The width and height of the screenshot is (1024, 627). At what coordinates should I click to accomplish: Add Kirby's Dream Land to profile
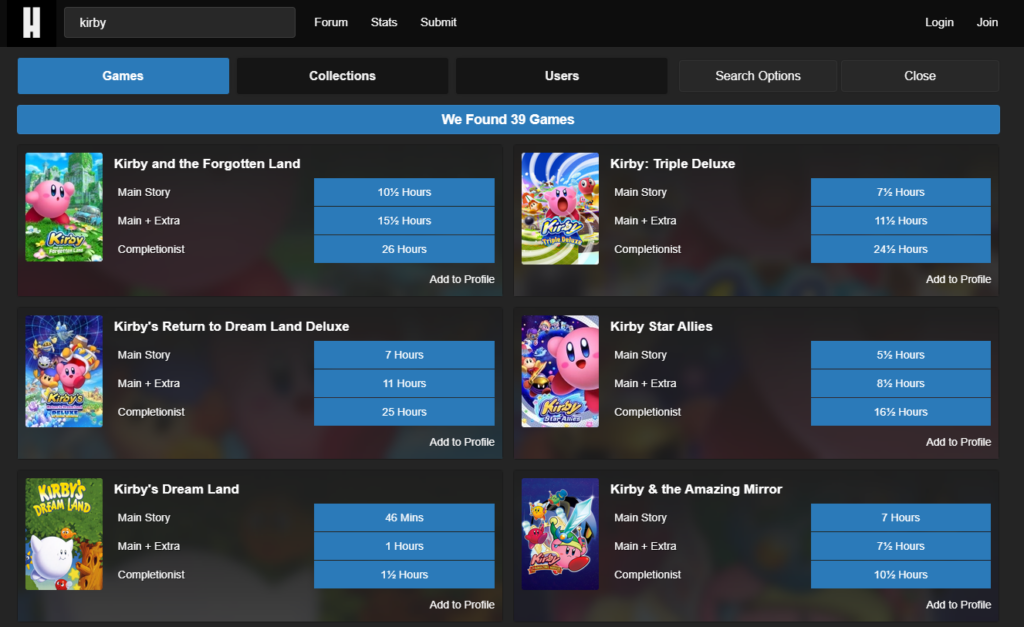coord(462,605)
